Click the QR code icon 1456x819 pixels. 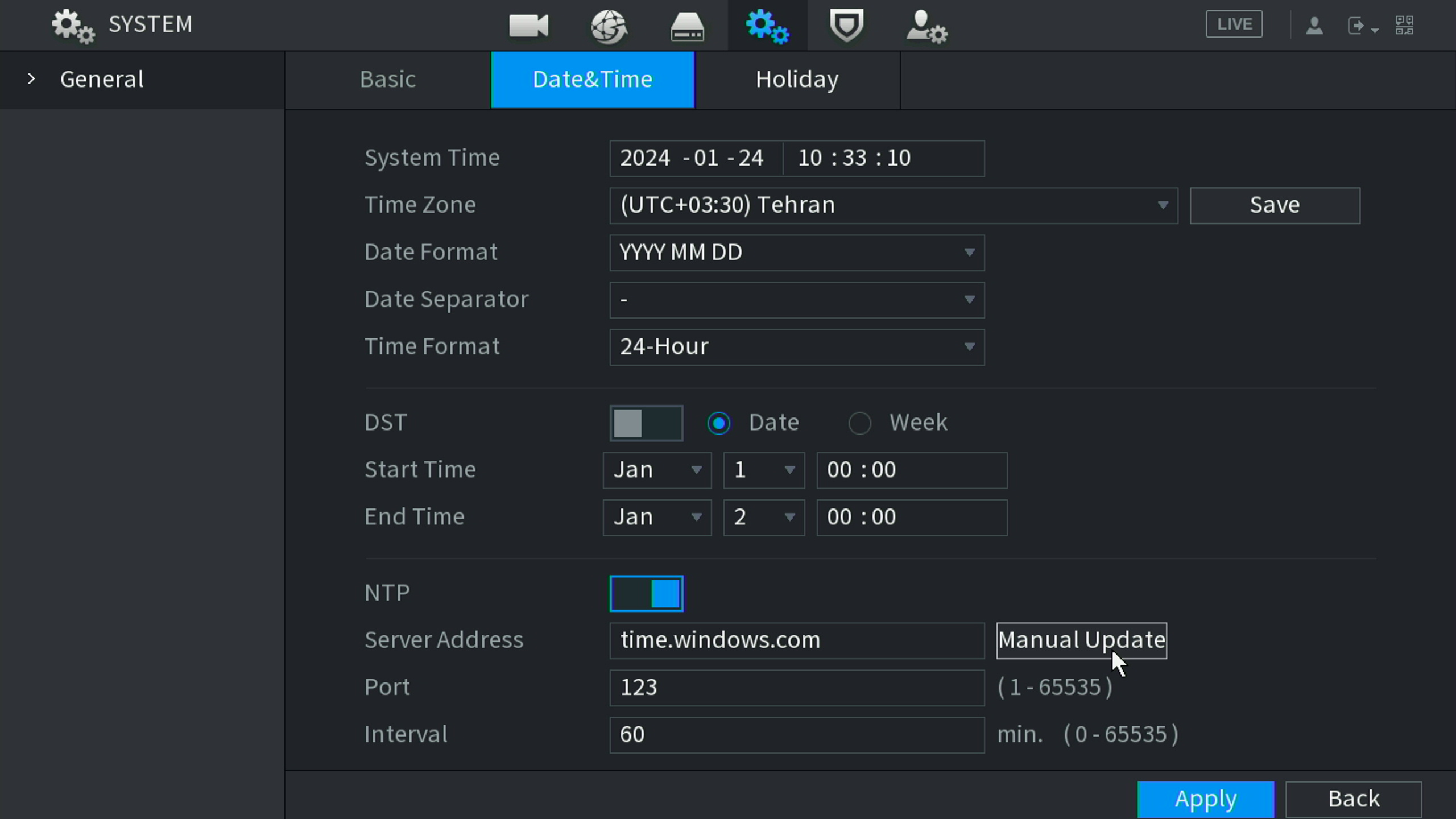point(1404,25)
